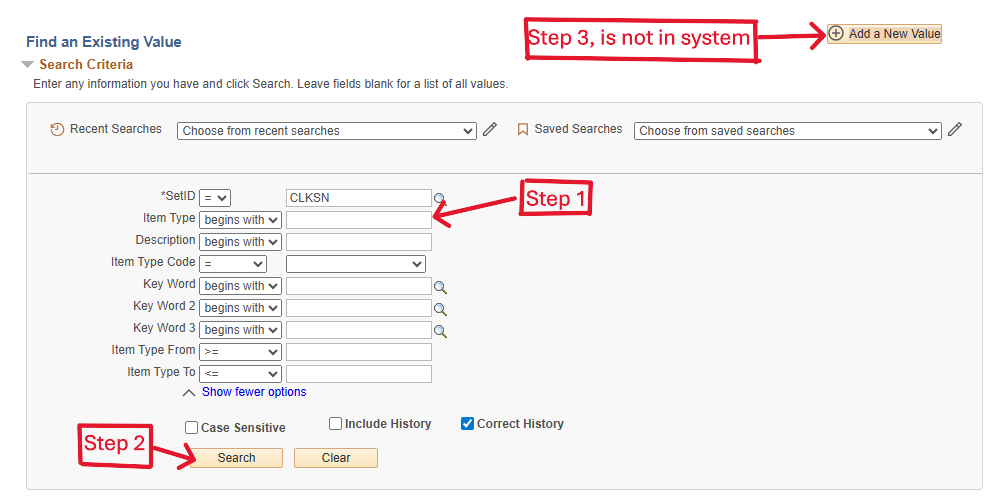Open the Recent Searches dropdown
This screenshot has height=502, width=998.
326,131
